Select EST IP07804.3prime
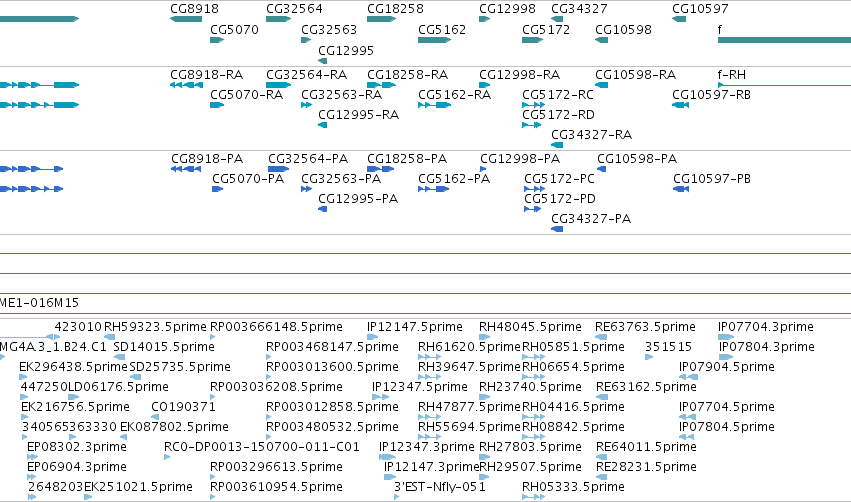 pos(766,347)
